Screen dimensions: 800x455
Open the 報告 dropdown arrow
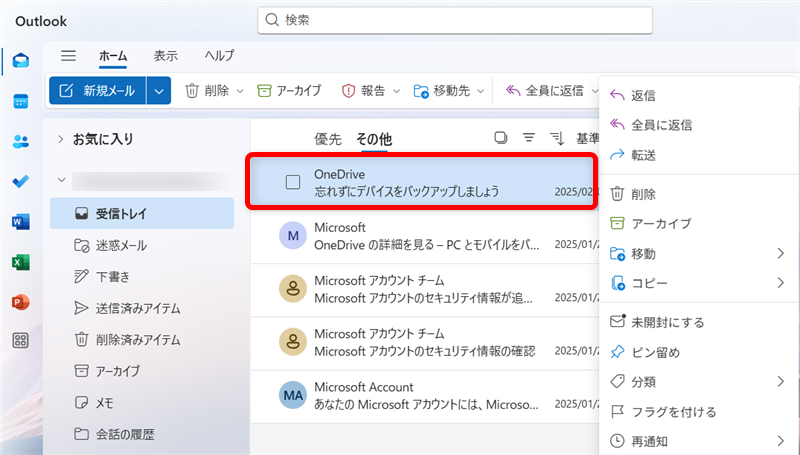[x=396, y=91]
